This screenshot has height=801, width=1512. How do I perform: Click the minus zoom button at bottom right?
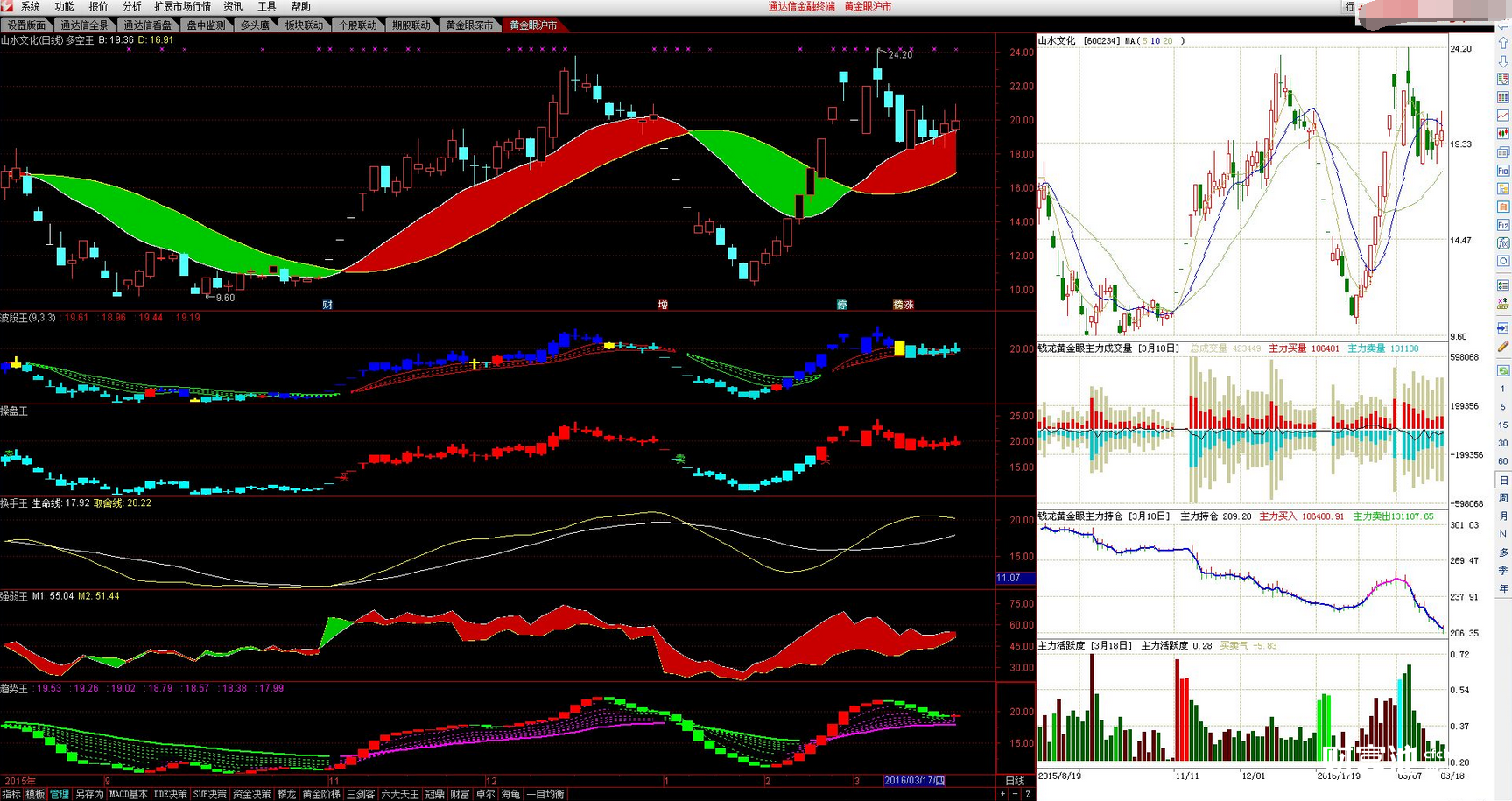coord(1016,794)
